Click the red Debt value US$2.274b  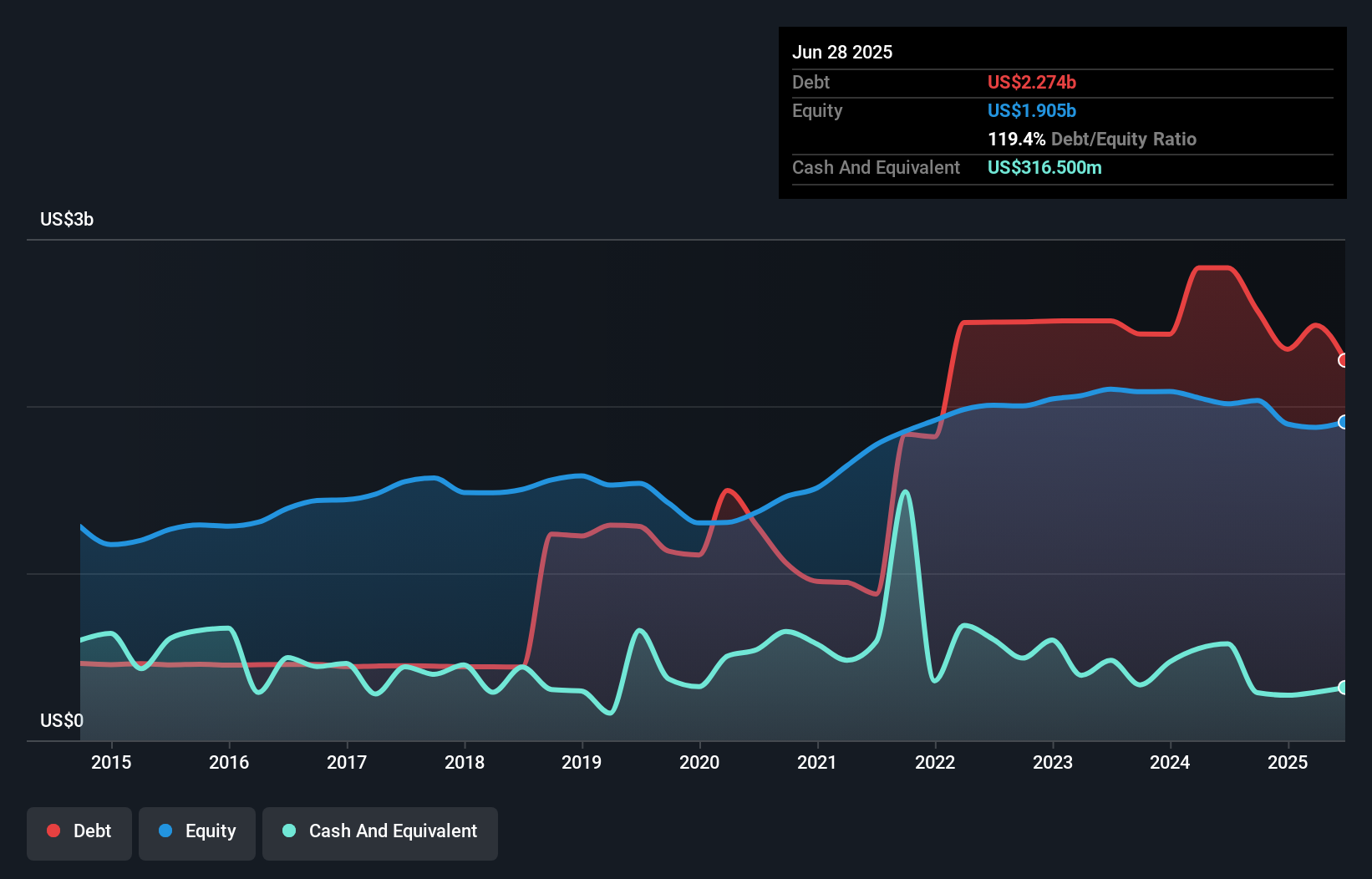coord(1032,82)
